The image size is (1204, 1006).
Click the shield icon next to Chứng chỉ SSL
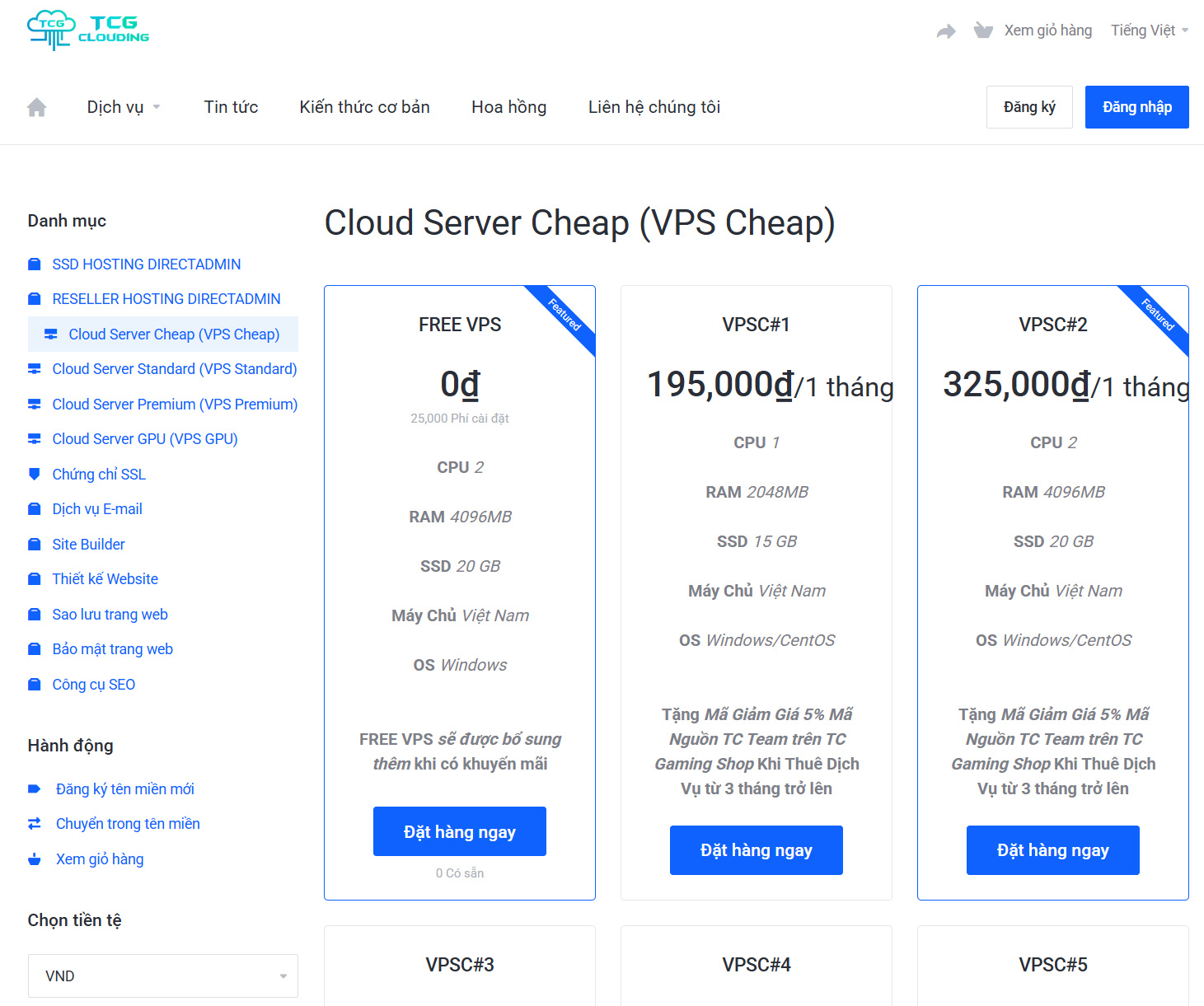35,475
